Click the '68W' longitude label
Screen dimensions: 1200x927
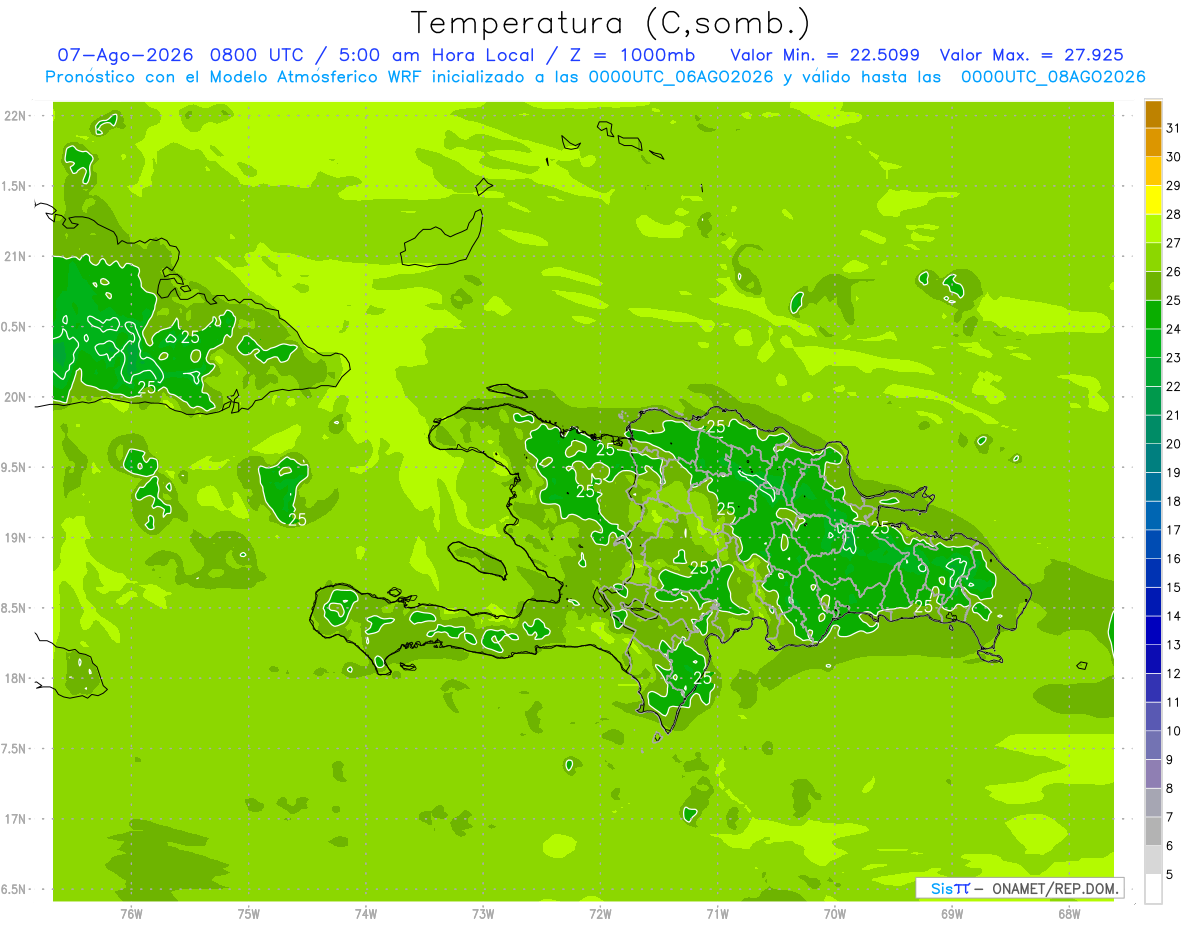[1069, 913]
